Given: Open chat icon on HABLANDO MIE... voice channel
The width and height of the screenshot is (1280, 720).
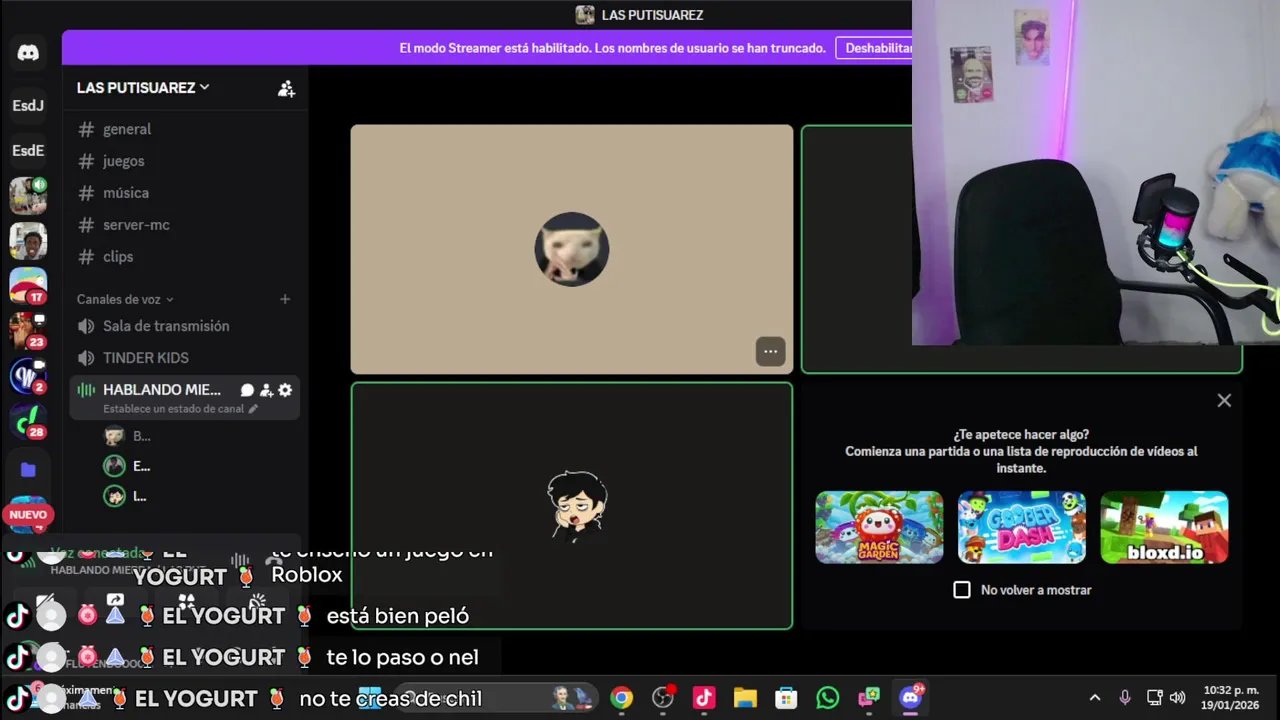Looking at the screenshot, I should point(247,390).
